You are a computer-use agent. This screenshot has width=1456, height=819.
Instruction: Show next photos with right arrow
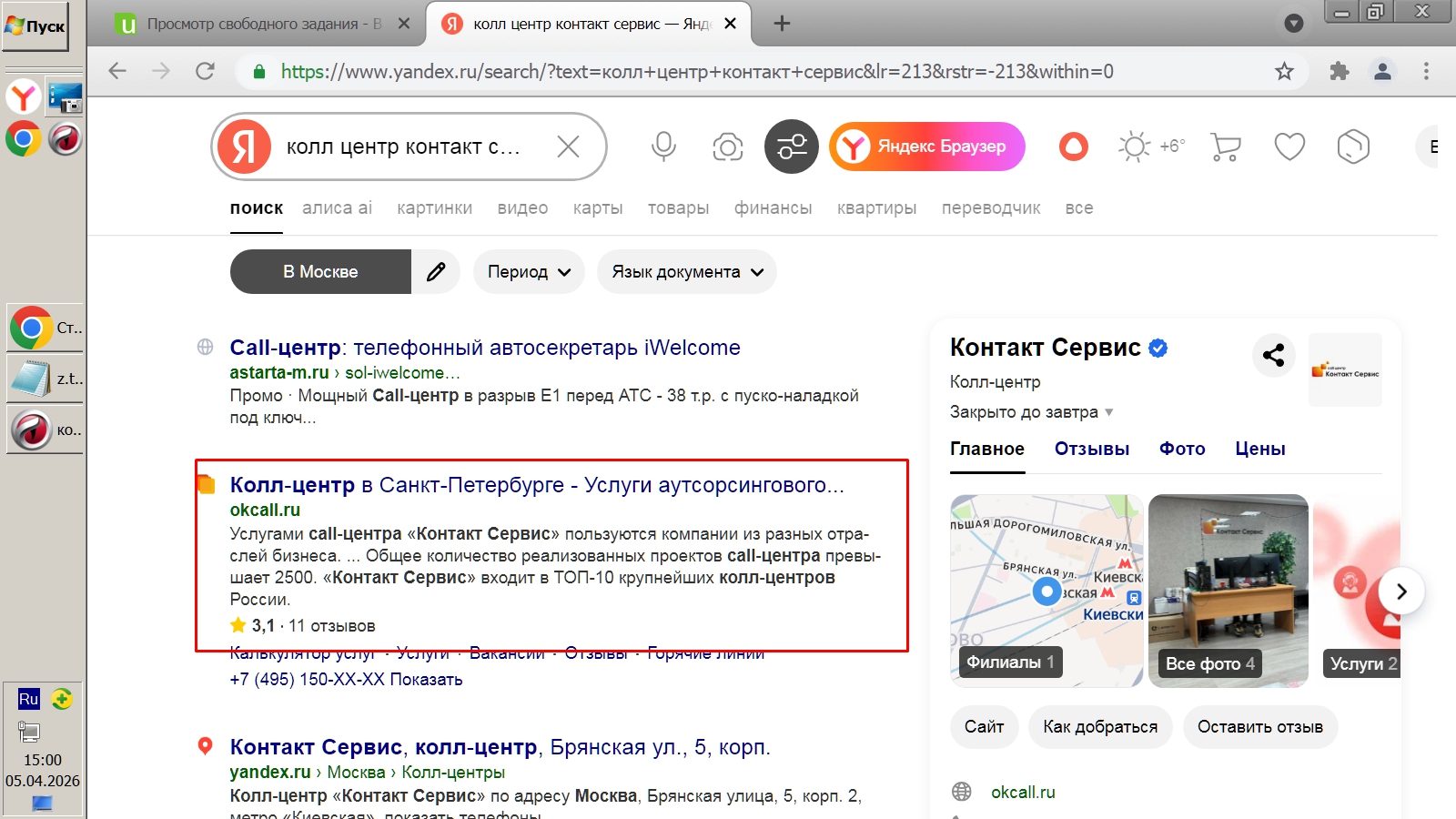point(1401,591)
